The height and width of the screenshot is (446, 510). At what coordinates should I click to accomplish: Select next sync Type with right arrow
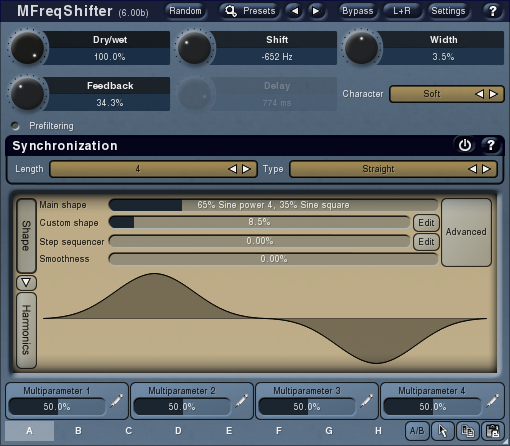pos(487,169)
